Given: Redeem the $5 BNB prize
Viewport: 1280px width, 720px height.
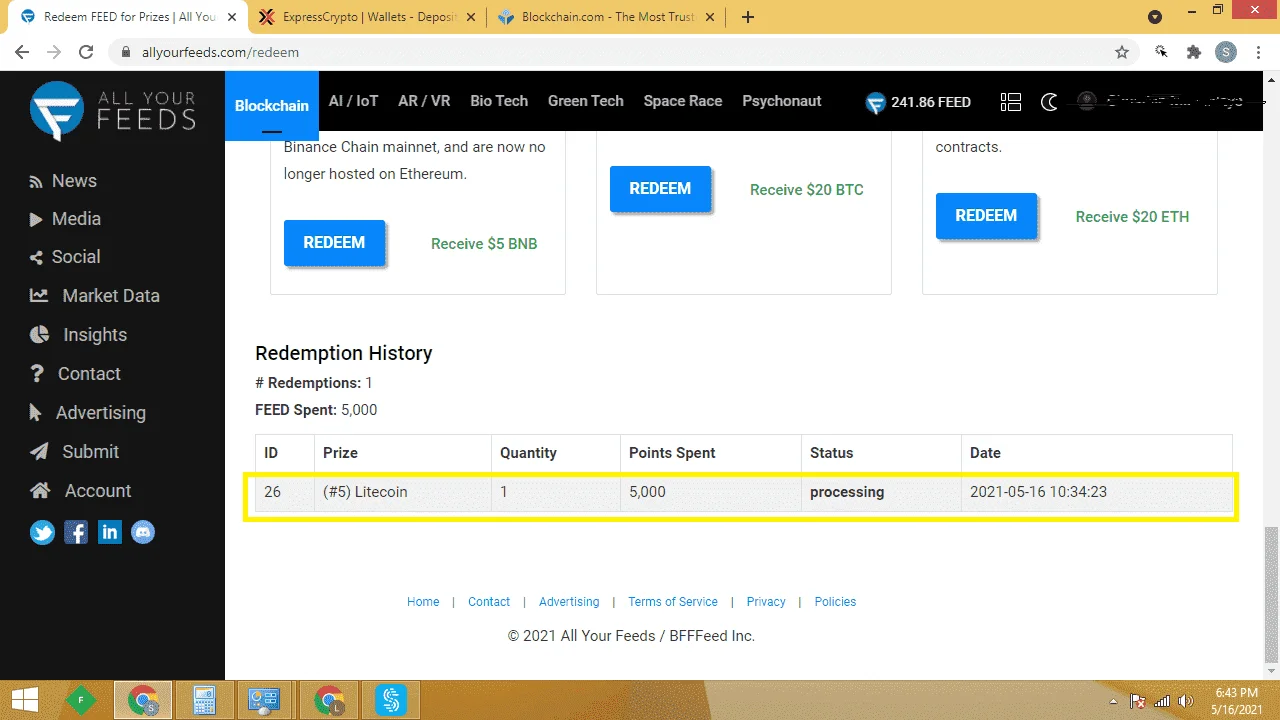Looking at the screenshot, I should tap(334, 243).
